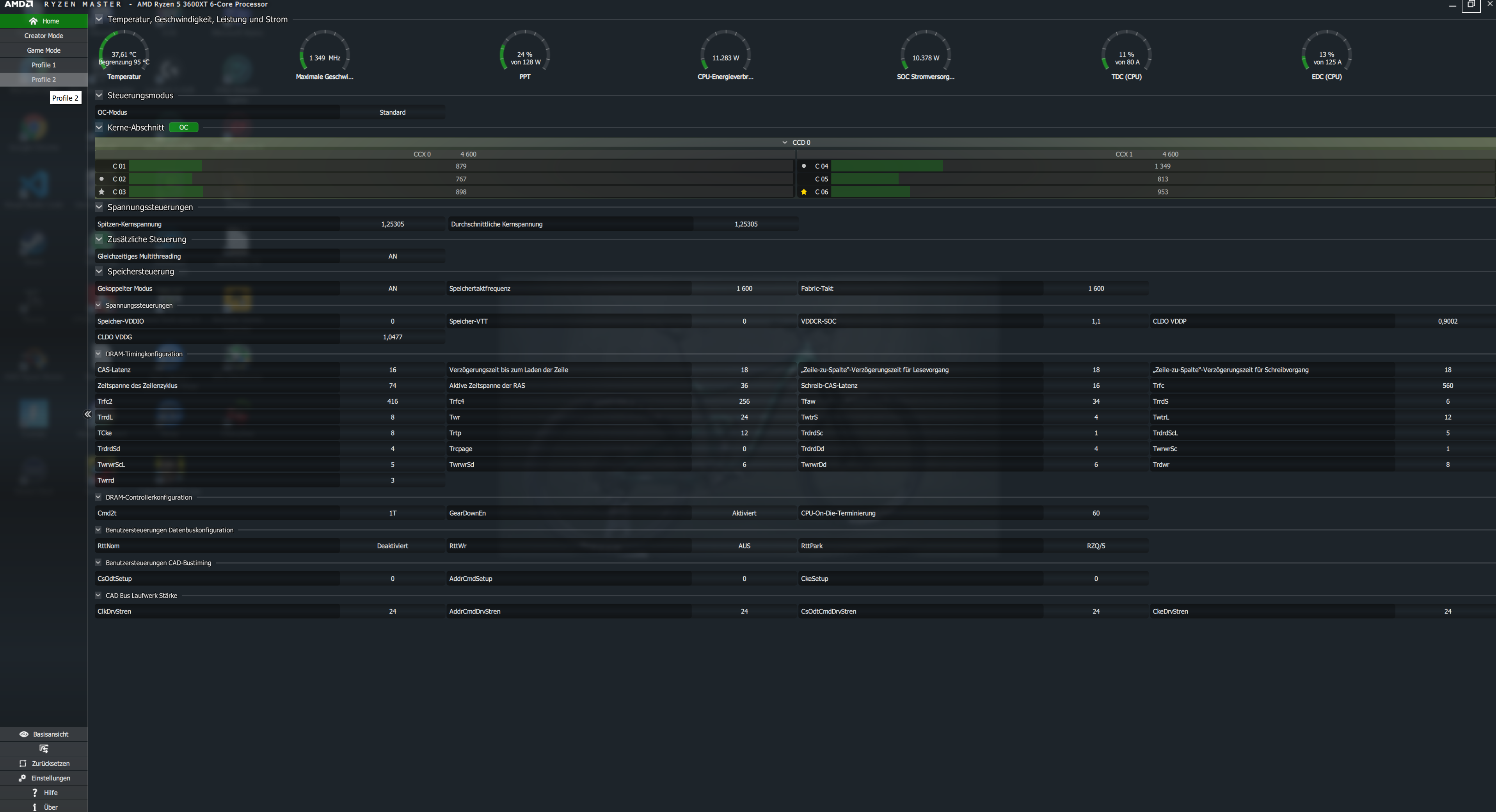This screenshot has width=1496, height=812.
Task: Click the C 04 core frequency bar
Action: coord(887,166)
